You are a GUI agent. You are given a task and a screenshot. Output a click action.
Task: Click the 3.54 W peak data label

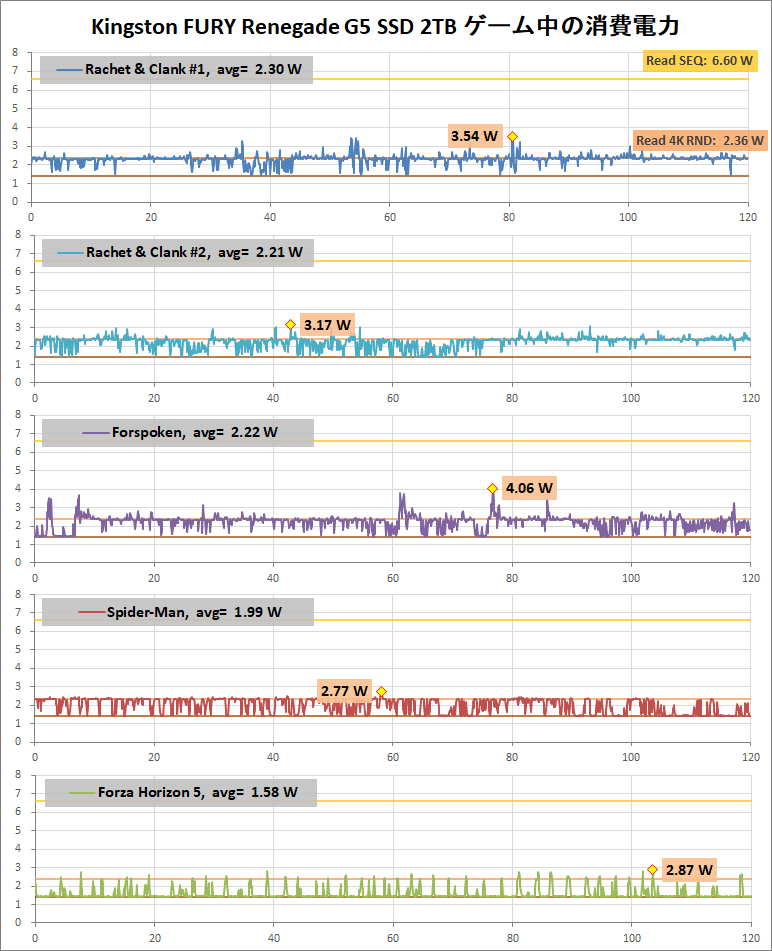[x=474, y=136]
